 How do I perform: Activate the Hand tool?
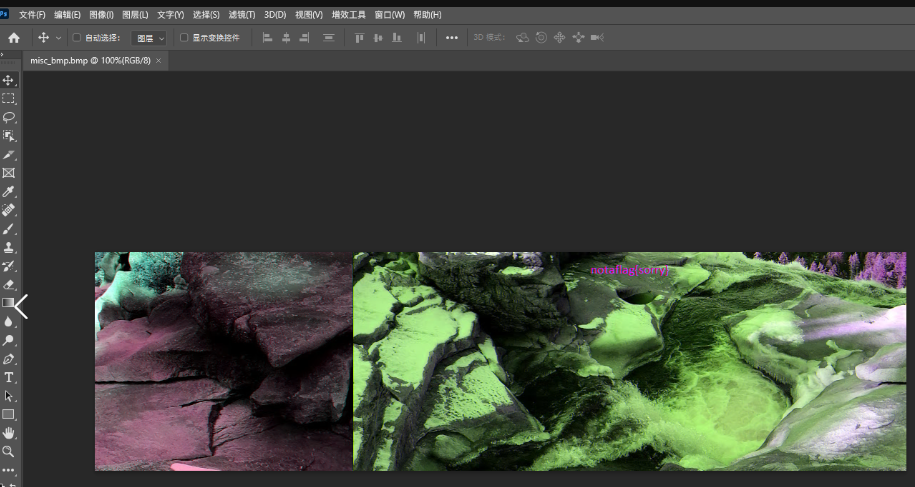click(x=9, y=433)
